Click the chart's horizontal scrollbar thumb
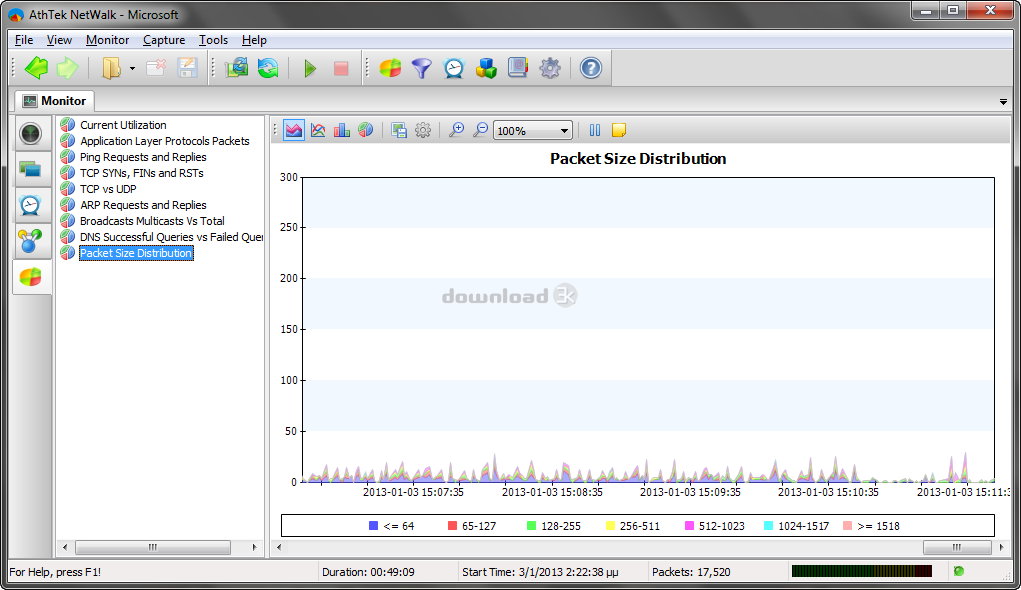The width and height of the screenshot is (1021, 590). pyautogui.click(x=957, y=547)
